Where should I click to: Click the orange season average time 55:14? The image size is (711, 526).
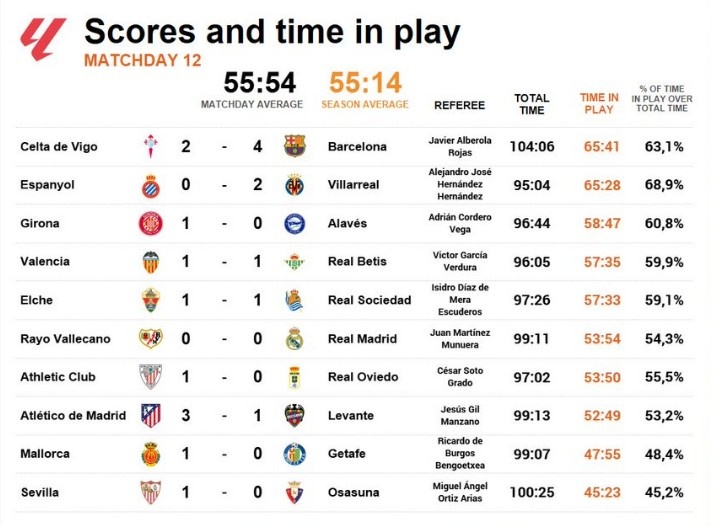tap(365, 81)
